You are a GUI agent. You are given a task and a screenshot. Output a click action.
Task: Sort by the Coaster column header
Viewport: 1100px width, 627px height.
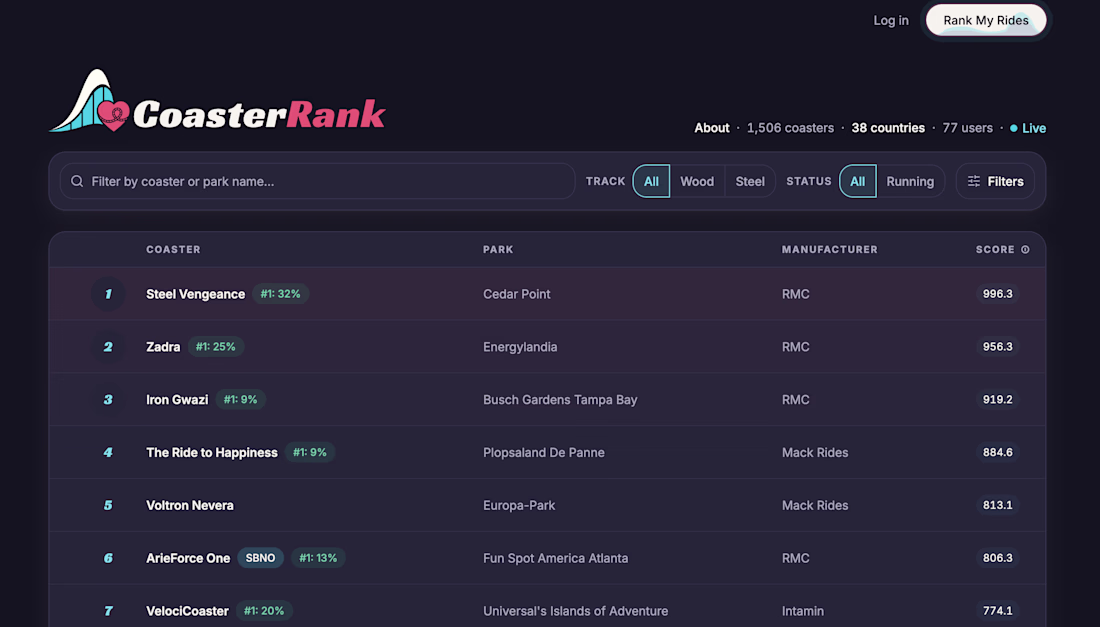[x=173, y=250]
